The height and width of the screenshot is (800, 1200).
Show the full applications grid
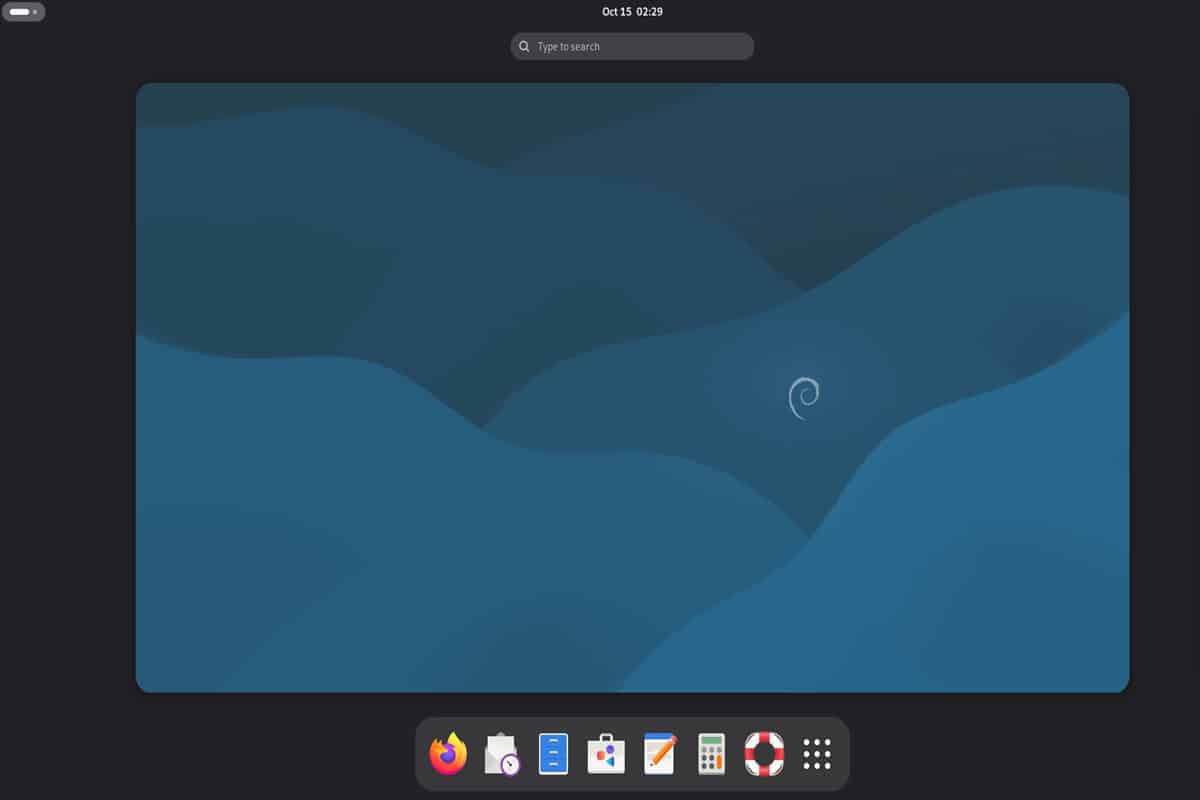pyautogui.click(x=816, y=753)
